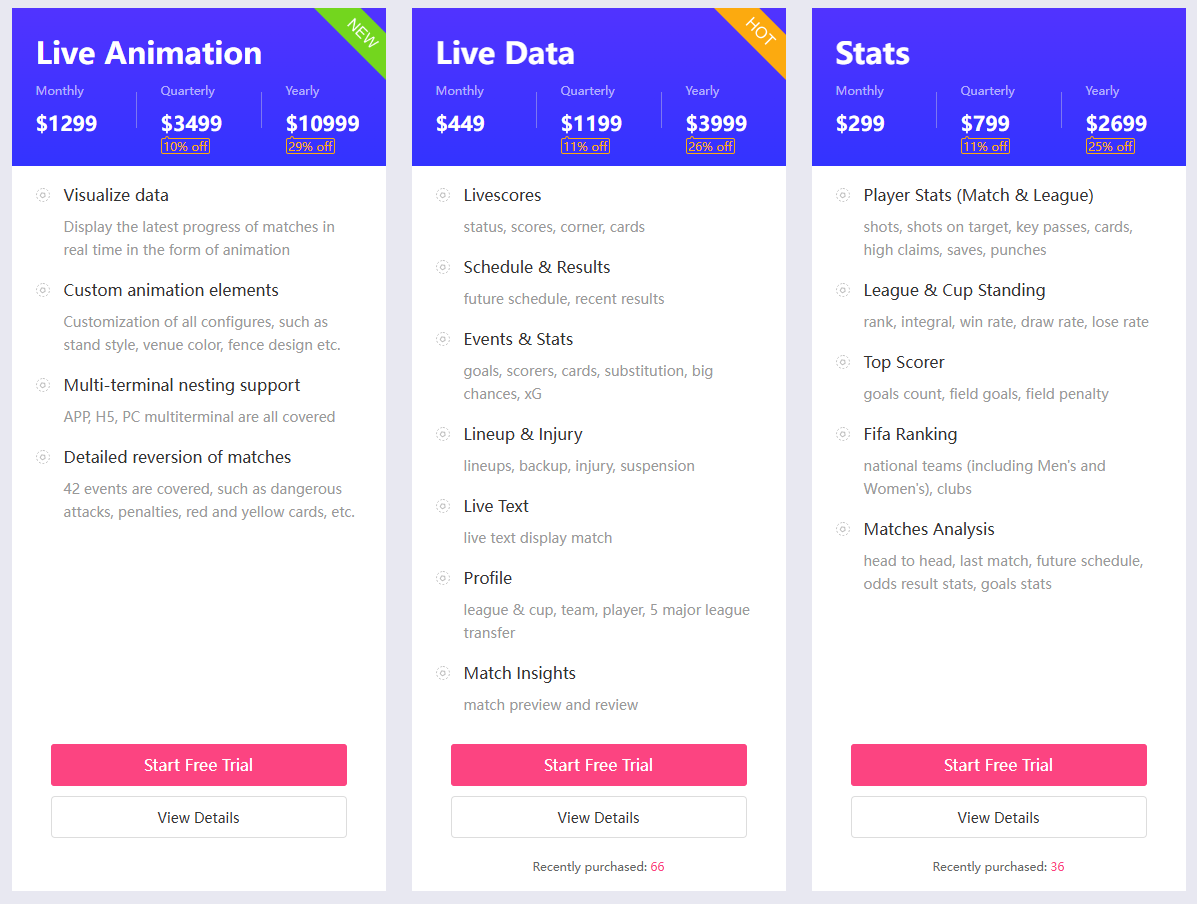Click the bullet icon beside Top Scorer
This screenshot has width=1197, height=904.
pyautogui.click(x=843, y=362)
